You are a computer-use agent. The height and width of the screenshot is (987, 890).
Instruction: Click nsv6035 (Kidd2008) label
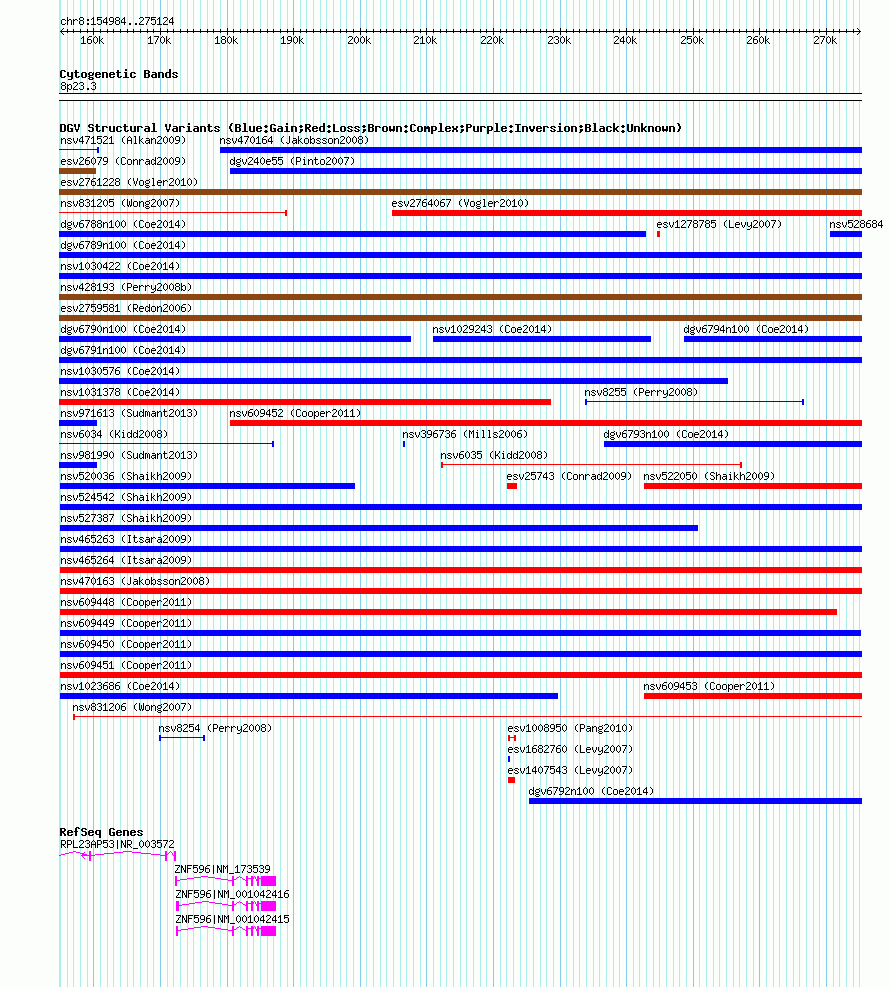tap(494, 455)
